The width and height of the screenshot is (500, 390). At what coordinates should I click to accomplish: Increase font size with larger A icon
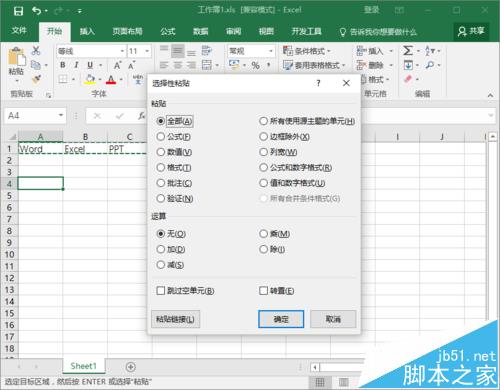pos(117,65)
